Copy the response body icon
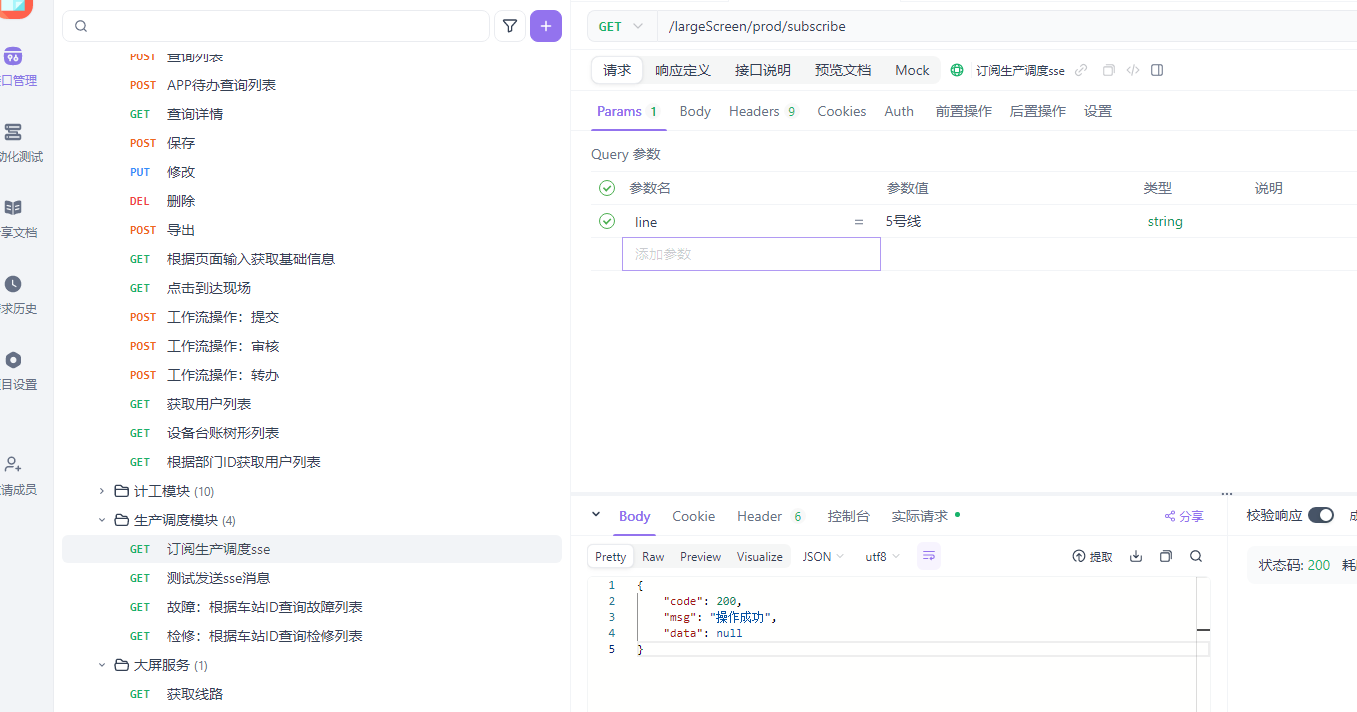 (1165, 556)
